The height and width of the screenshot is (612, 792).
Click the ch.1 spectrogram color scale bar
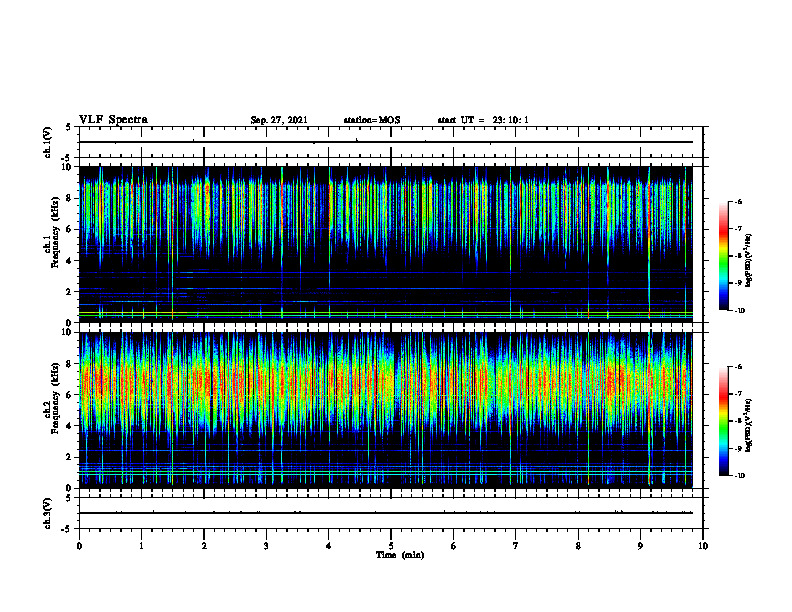pyautogui.click(x=723, y=256)
